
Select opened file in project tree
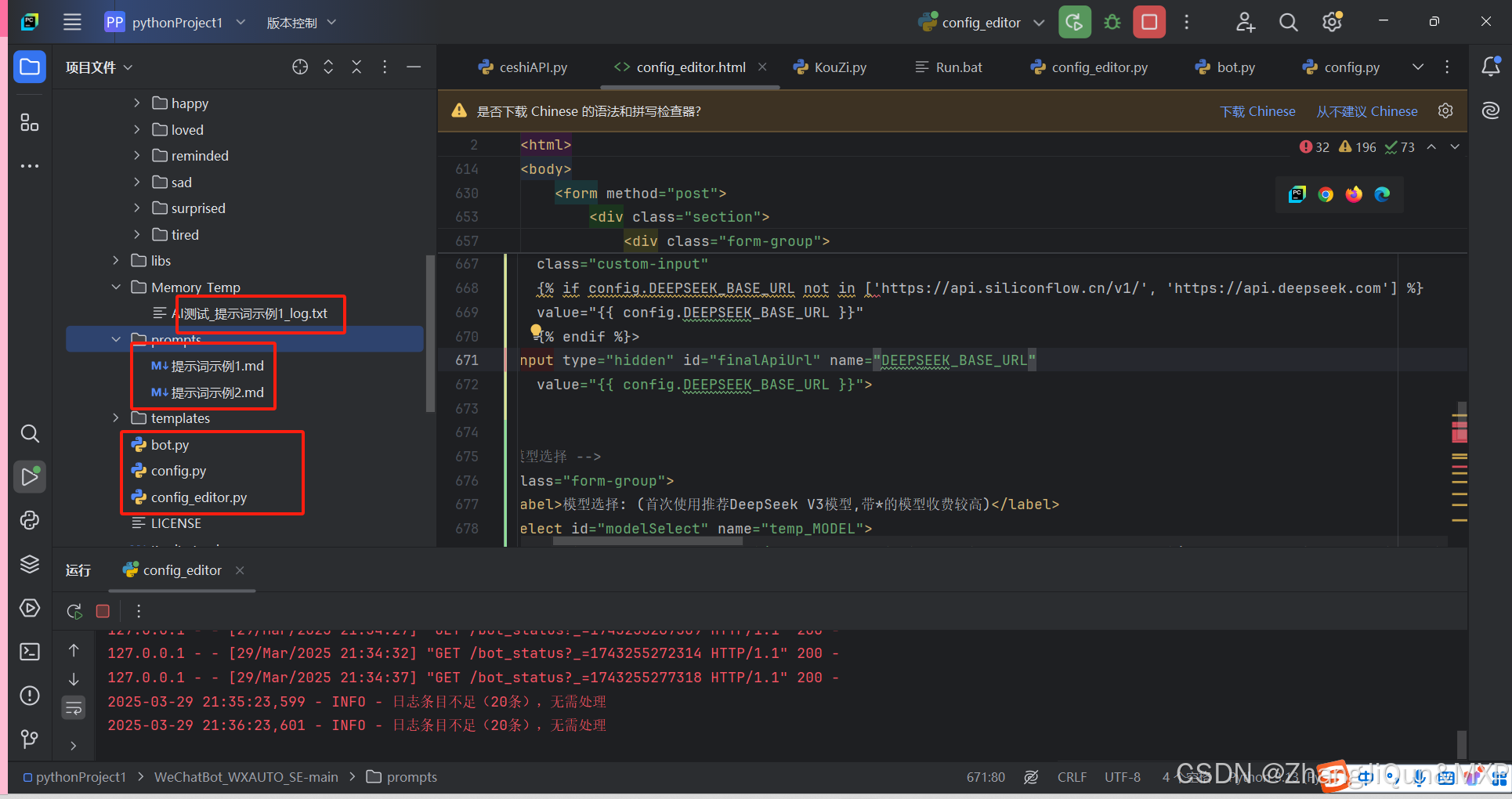coord(300,67)
